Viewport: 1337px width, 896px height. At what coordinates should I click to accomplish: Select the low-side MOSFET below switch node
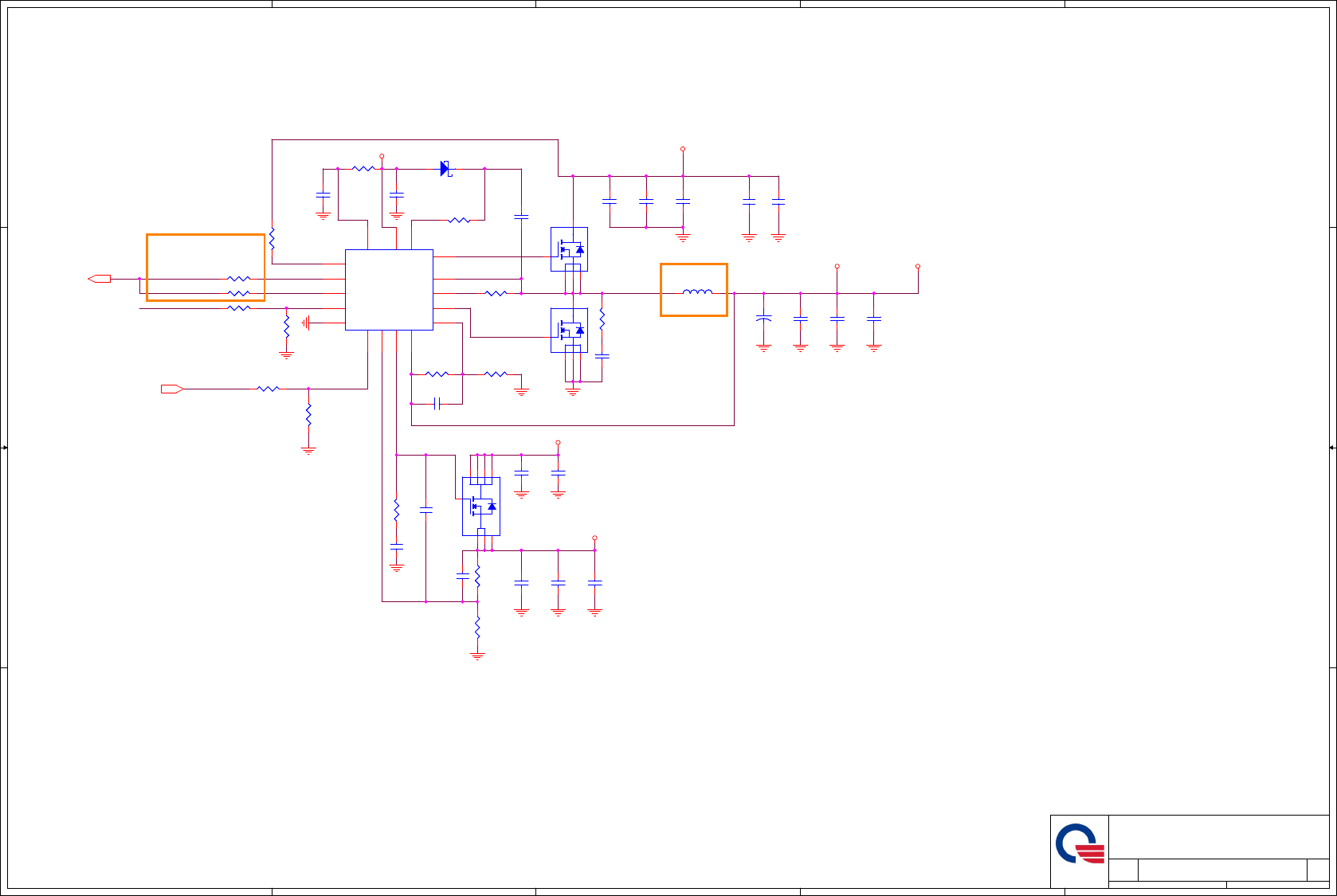[x=569, y=331]
